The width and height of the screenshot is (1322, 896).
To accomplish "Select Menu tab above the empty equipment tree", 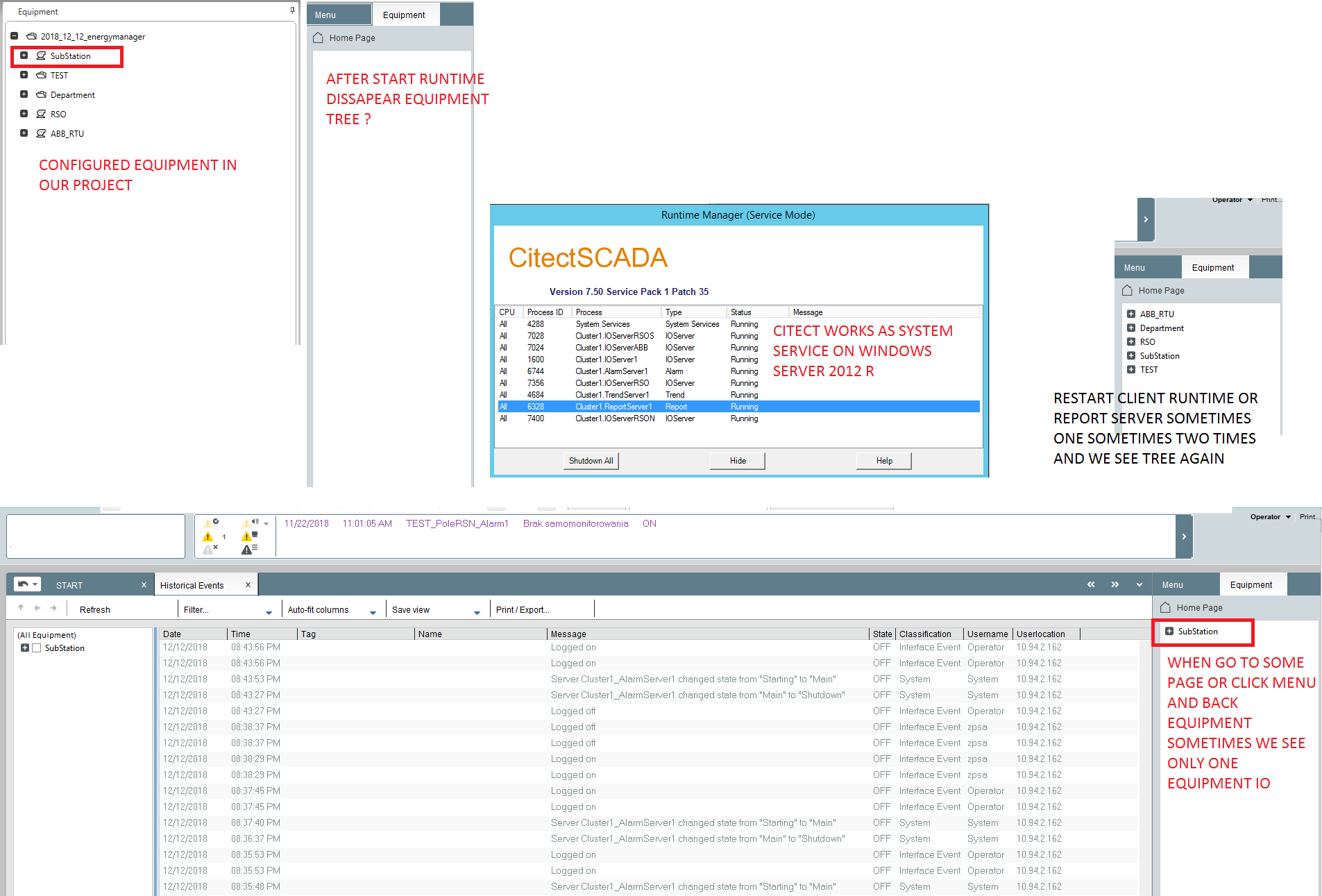I will [339, 15].
